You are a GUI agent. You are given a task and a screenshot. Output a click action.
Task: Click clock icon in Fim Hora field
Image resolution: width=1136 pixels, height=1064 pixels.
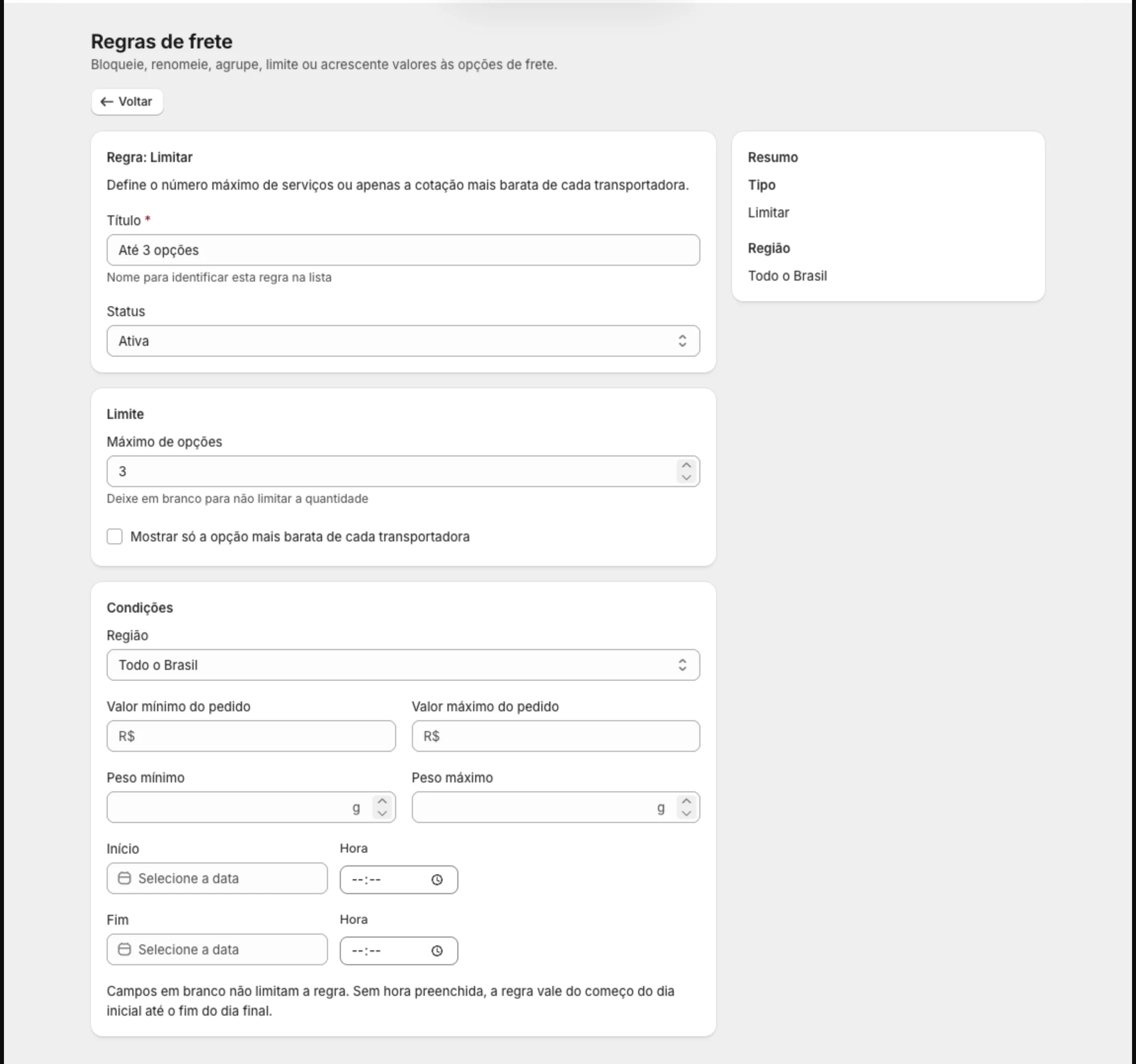[x=437, y=951]
